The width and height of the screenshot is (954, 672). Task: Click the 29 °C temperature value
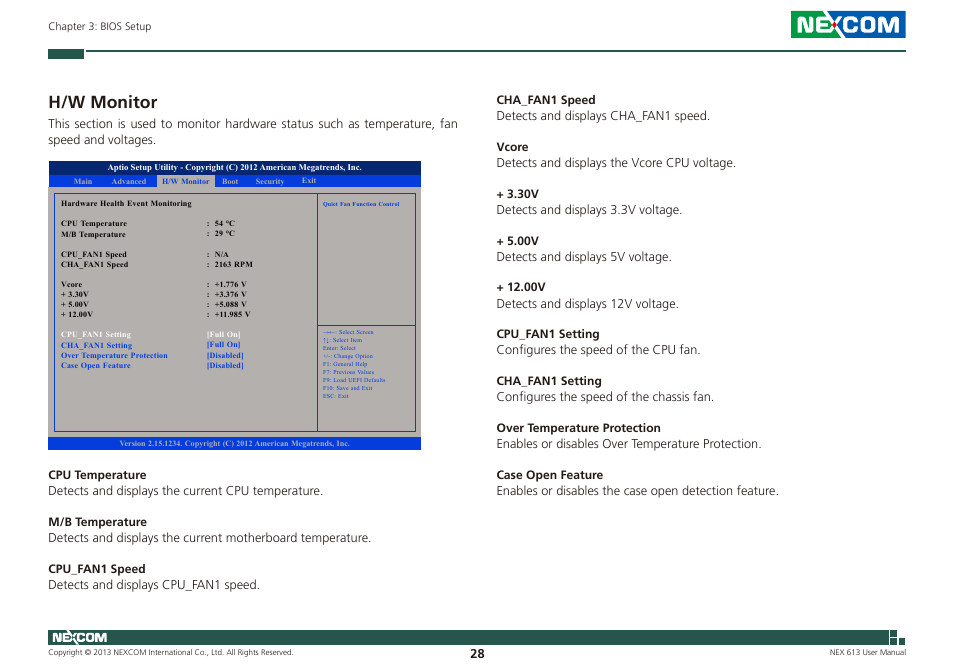(x=225, y=234)
